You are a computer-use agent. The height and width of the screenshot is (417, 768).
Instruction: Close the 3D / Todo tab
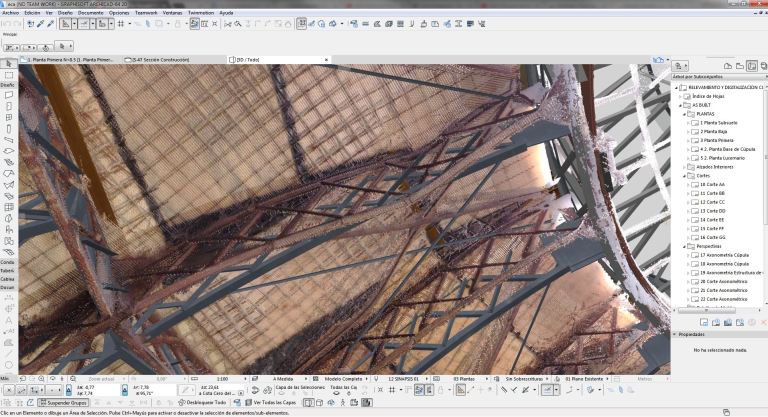point(324,60)
